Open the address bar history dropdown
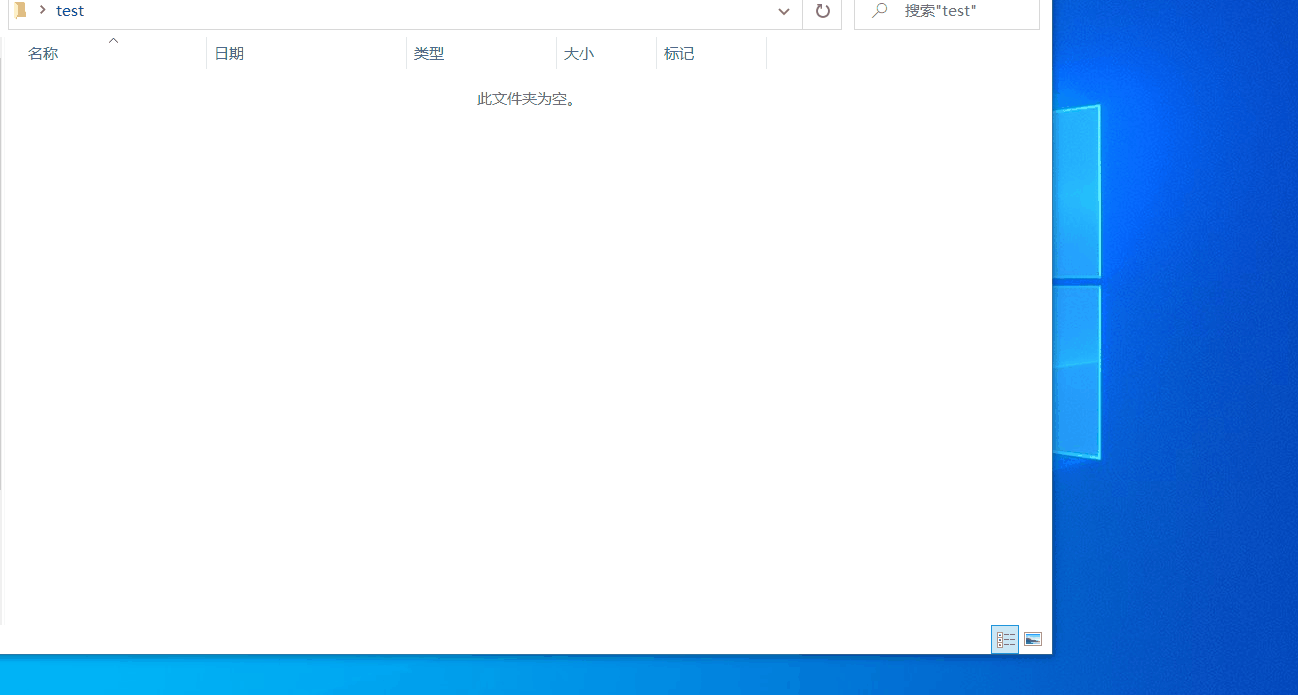 tap(784, 12)
